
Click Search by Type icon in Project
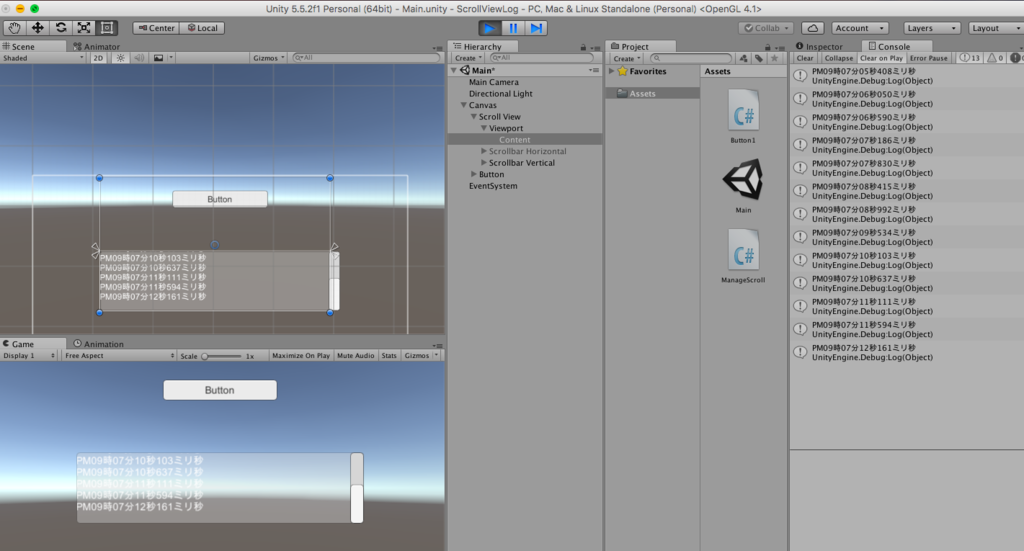tap(744, 58)
